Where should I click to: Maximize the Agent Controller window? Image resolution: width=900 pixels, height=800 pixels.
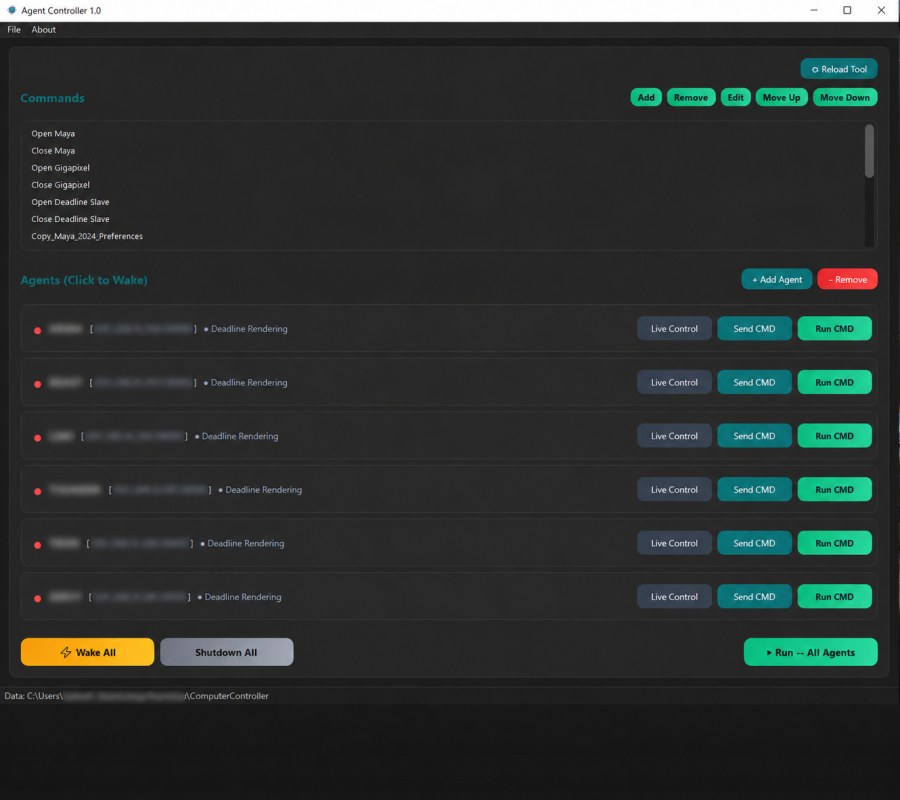pyautogui.click(x=847, y=10)
